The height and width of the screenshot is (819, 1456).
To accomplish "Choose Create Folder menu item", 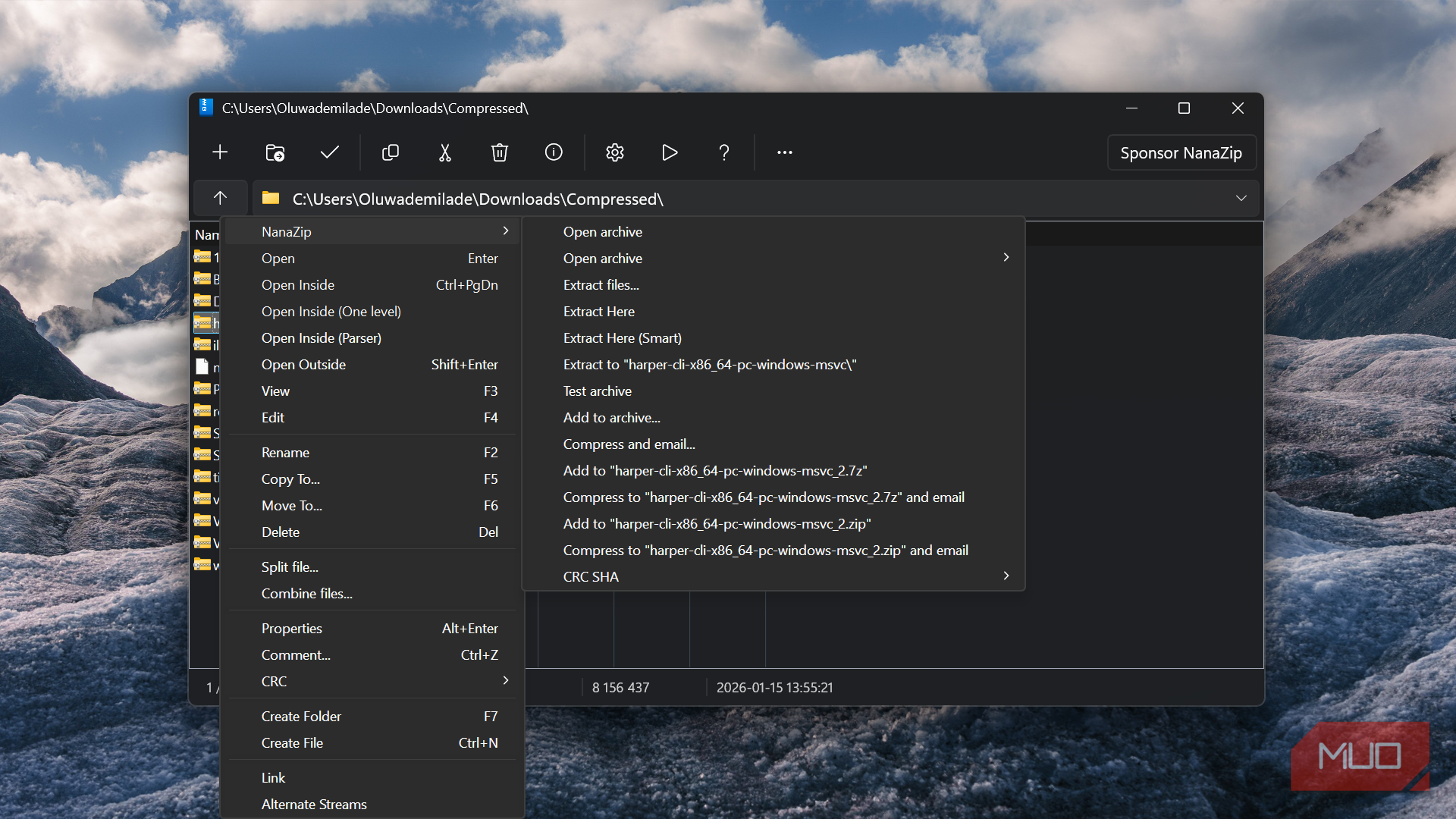I will (x=372, y=717).
